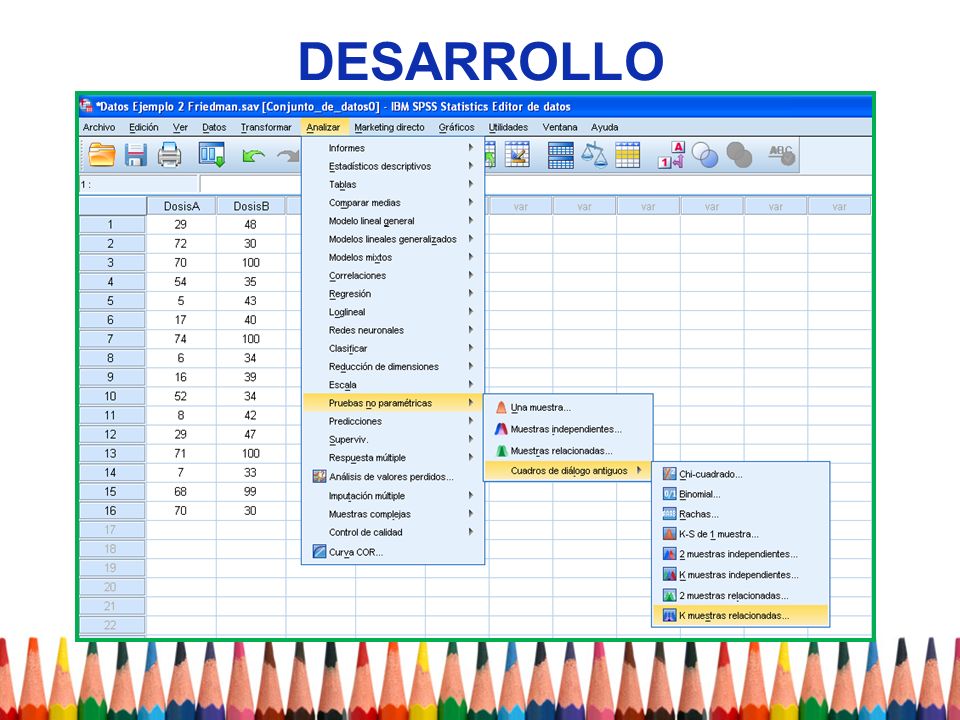The width and height of the screenshot is (960, 720).
Task: Open the Archivo menu
Action: (x=99, y=127)
